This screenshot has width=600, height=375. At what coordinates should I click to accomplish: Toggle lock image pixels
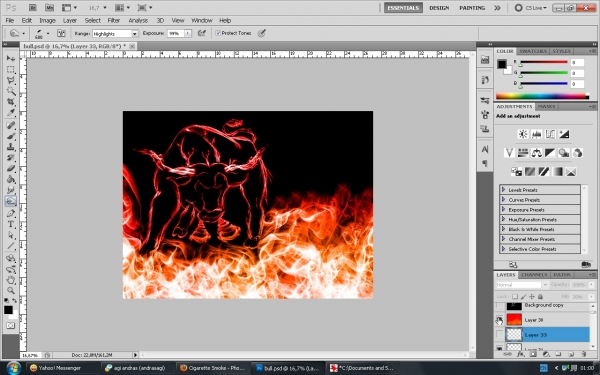[x=523, y=297]
